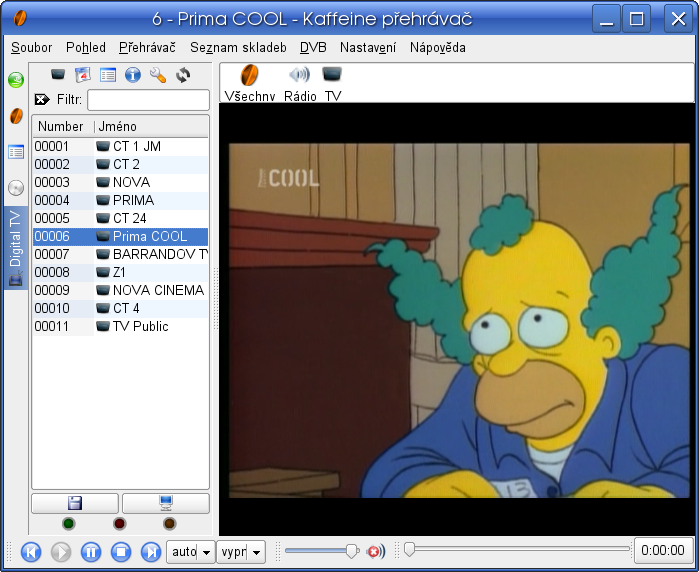699x572 pixels.
Task: Open the program guide list icon
Action: pos(108,74)
